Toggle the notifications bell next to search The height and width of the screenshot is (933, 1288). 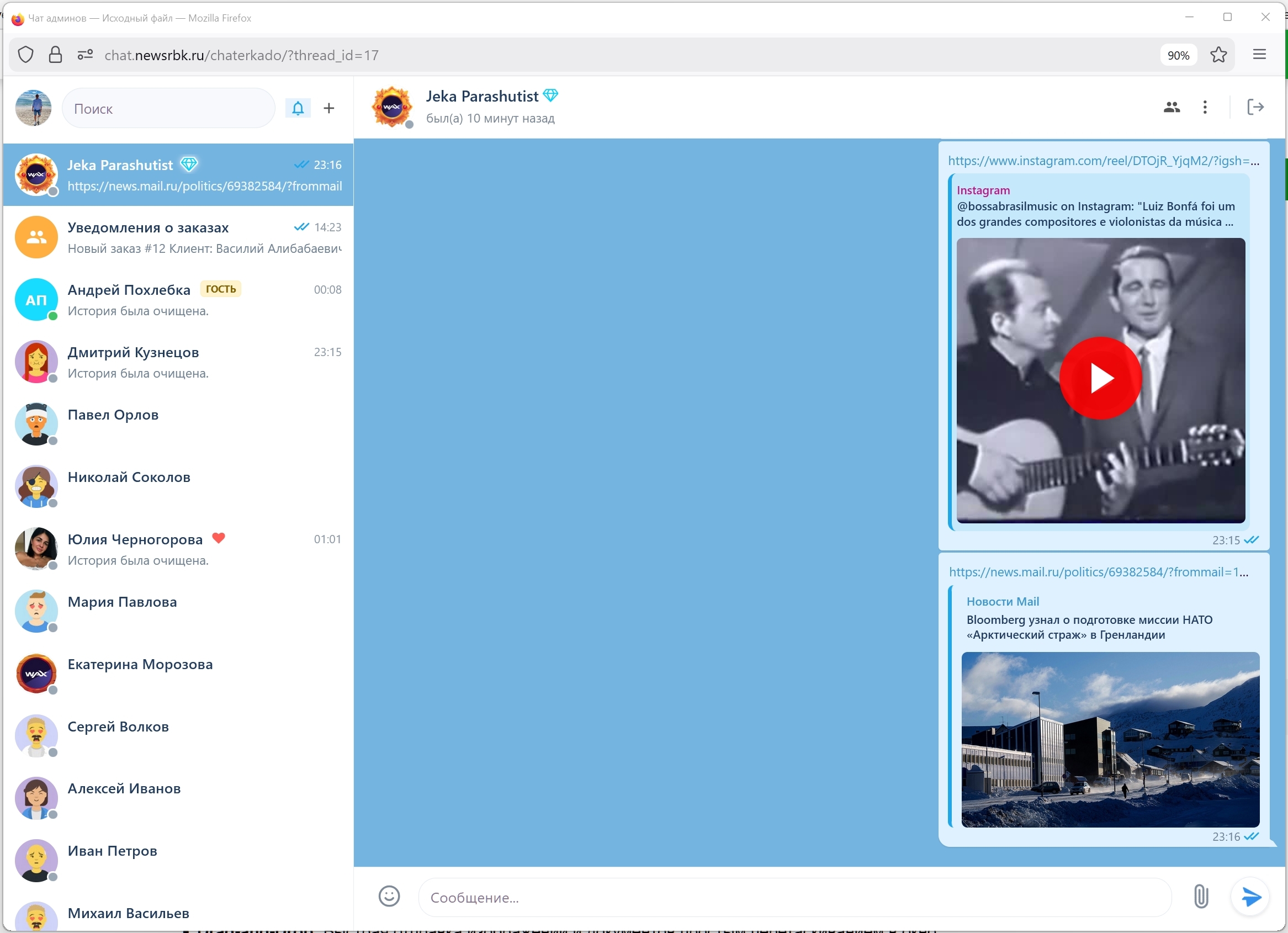[298, 108]
